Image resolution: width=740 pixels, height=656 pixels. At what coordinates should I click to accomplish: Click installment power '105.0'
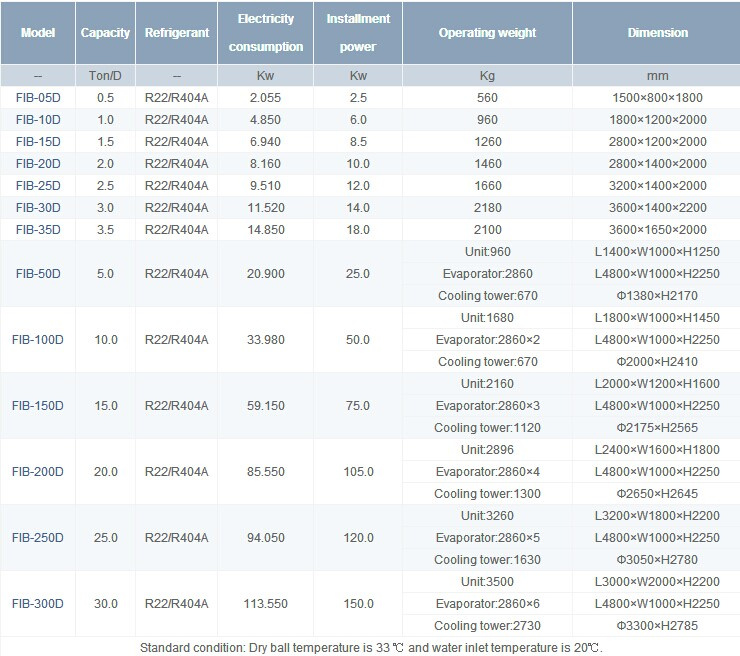pyautogui.click(x=358, y=471)
